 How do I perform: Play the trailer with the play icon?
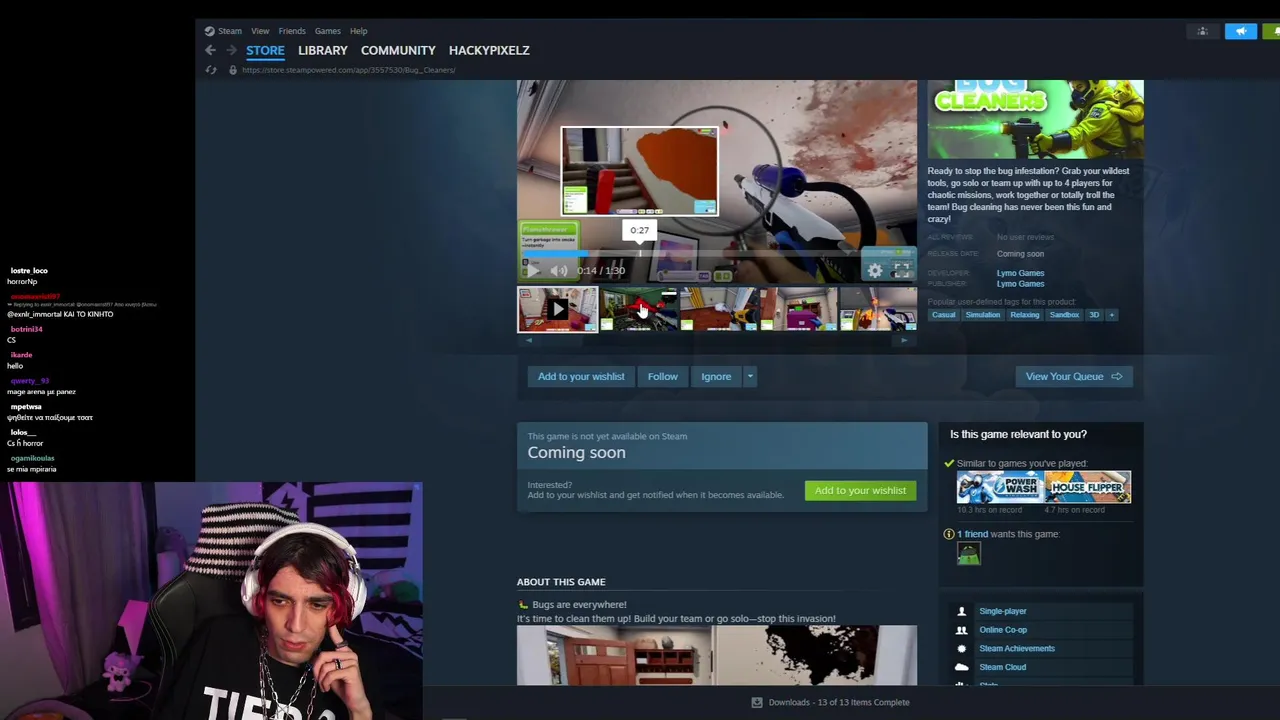(533, 270)
